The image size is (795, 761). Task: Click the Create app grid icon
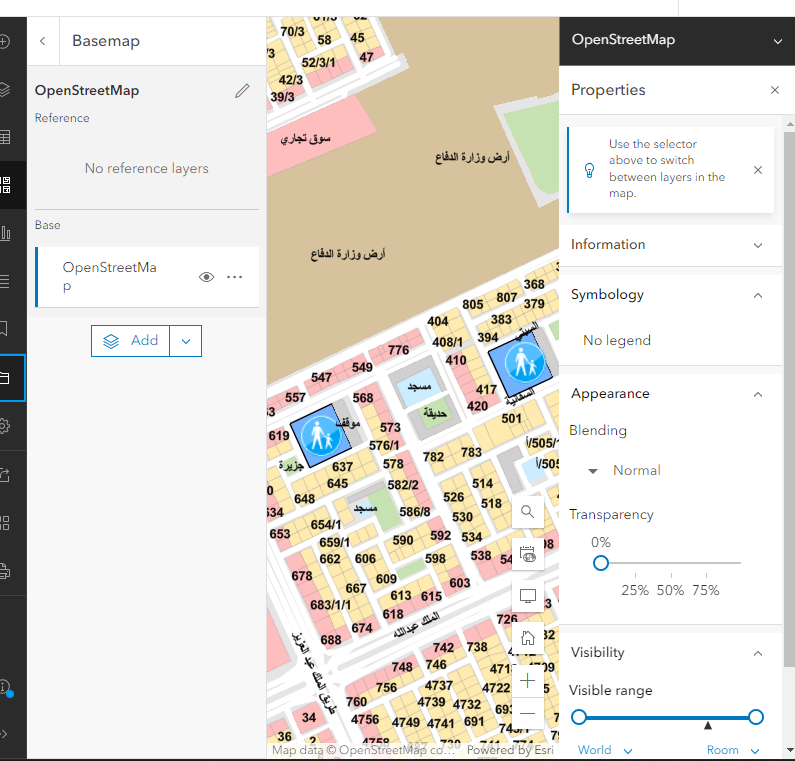click(4, 523)
